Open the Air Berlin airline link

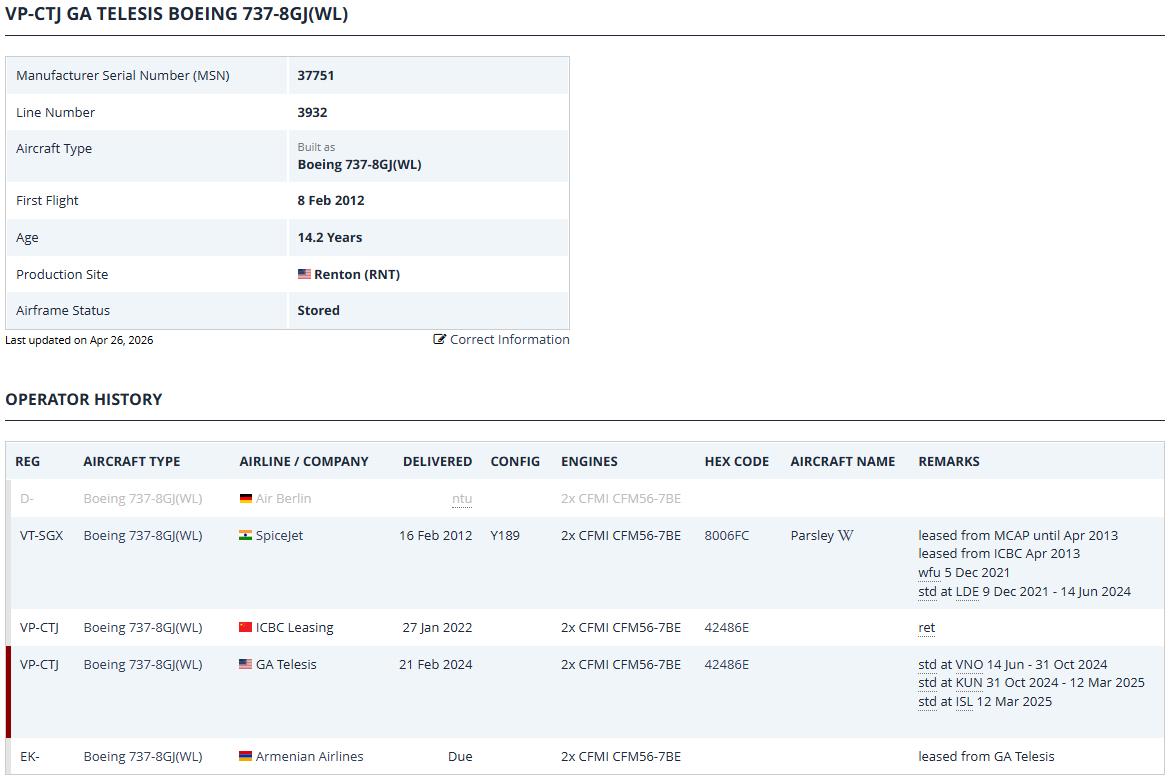(x=283, y=499)
